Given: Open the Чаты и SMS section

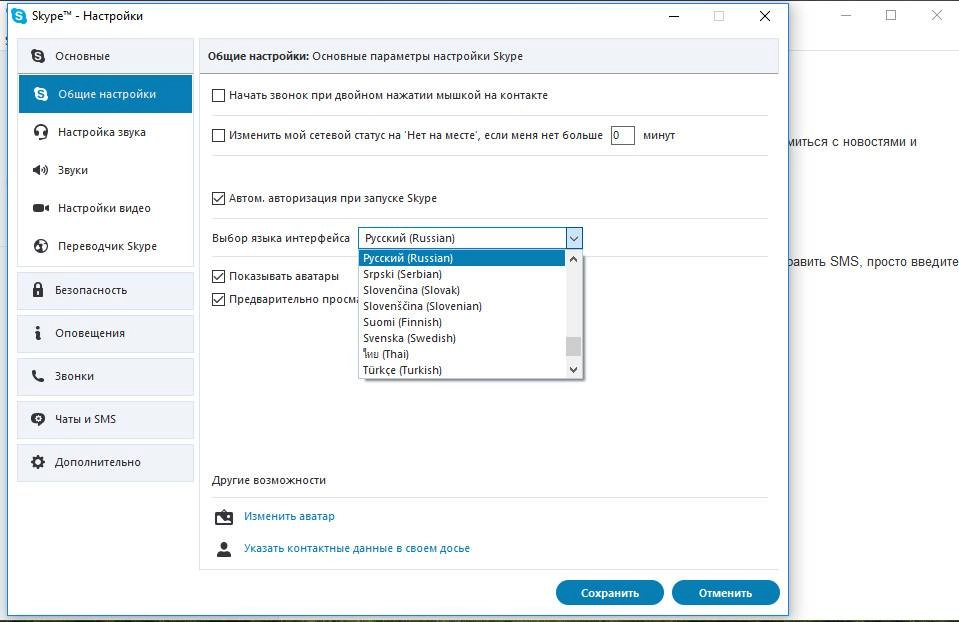Looking at the screenshot, I should (105, 419).
